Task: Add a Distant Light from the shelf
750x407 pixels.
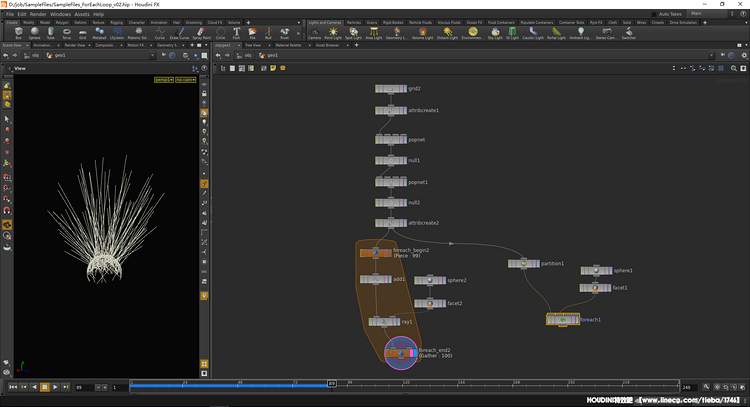Action: (x=447, y=33)
